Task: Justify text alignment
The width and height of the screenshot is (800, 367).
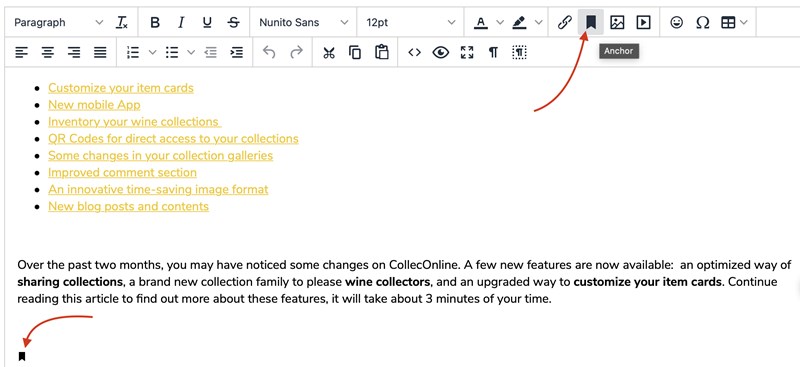Action: [x=101, y=52]
